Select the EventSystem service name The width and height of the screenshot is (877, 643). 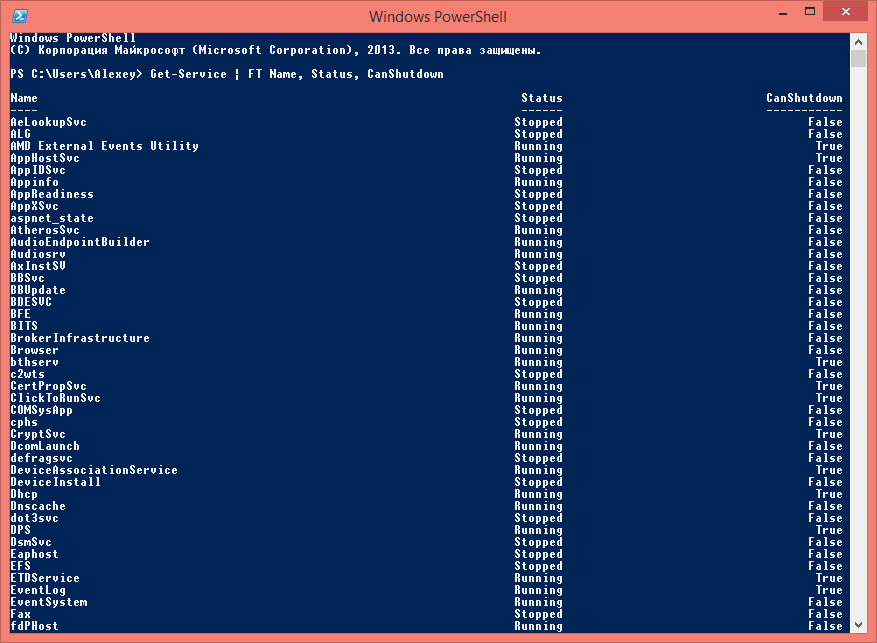pos(49,602)
